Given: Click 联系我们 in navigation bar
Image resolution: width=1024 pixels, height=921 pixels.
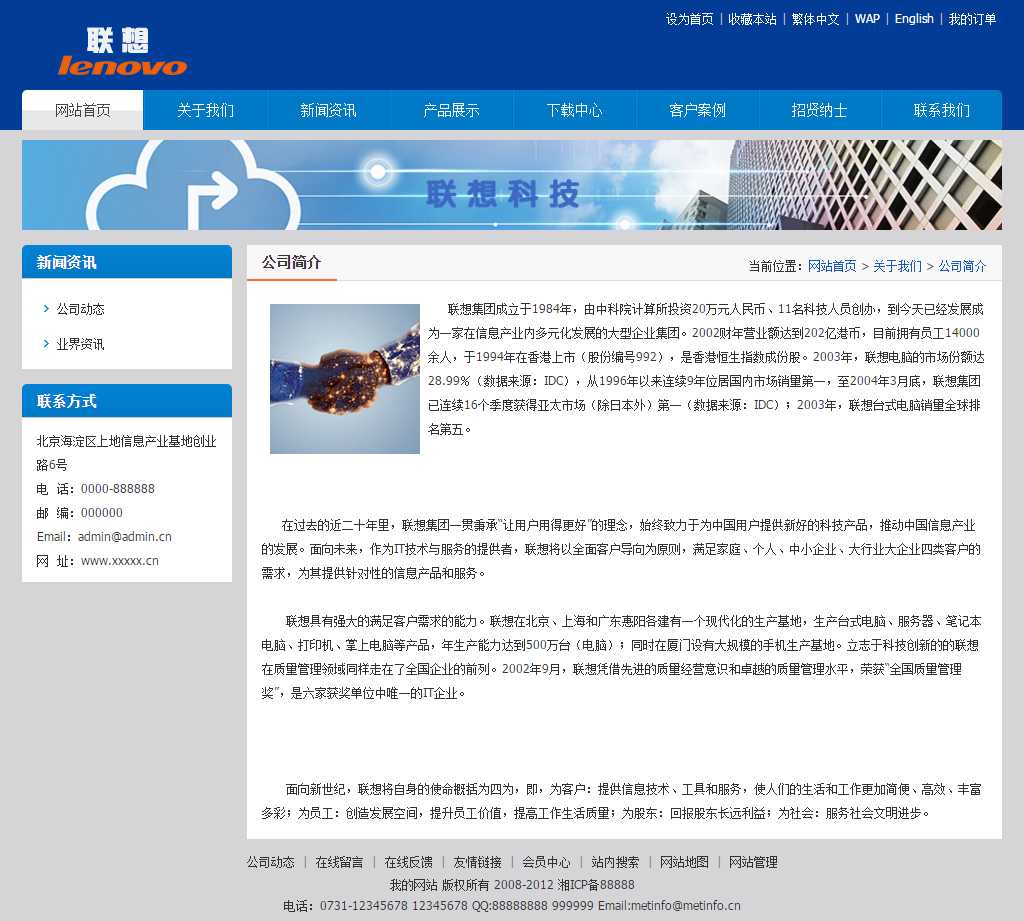Looking at the screenshot, I should (941, 110).
